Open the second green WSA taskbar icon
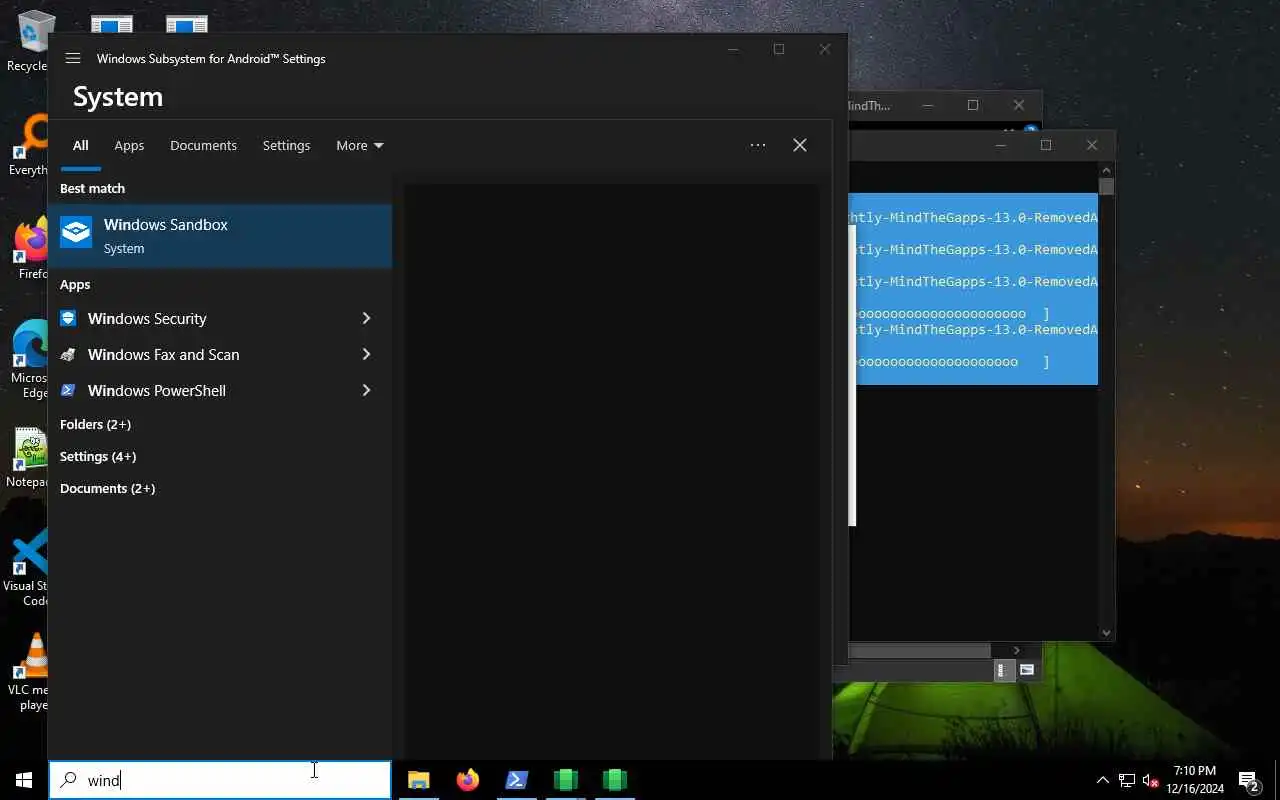Screen dimensions: 1280x800 pos(615,780)
